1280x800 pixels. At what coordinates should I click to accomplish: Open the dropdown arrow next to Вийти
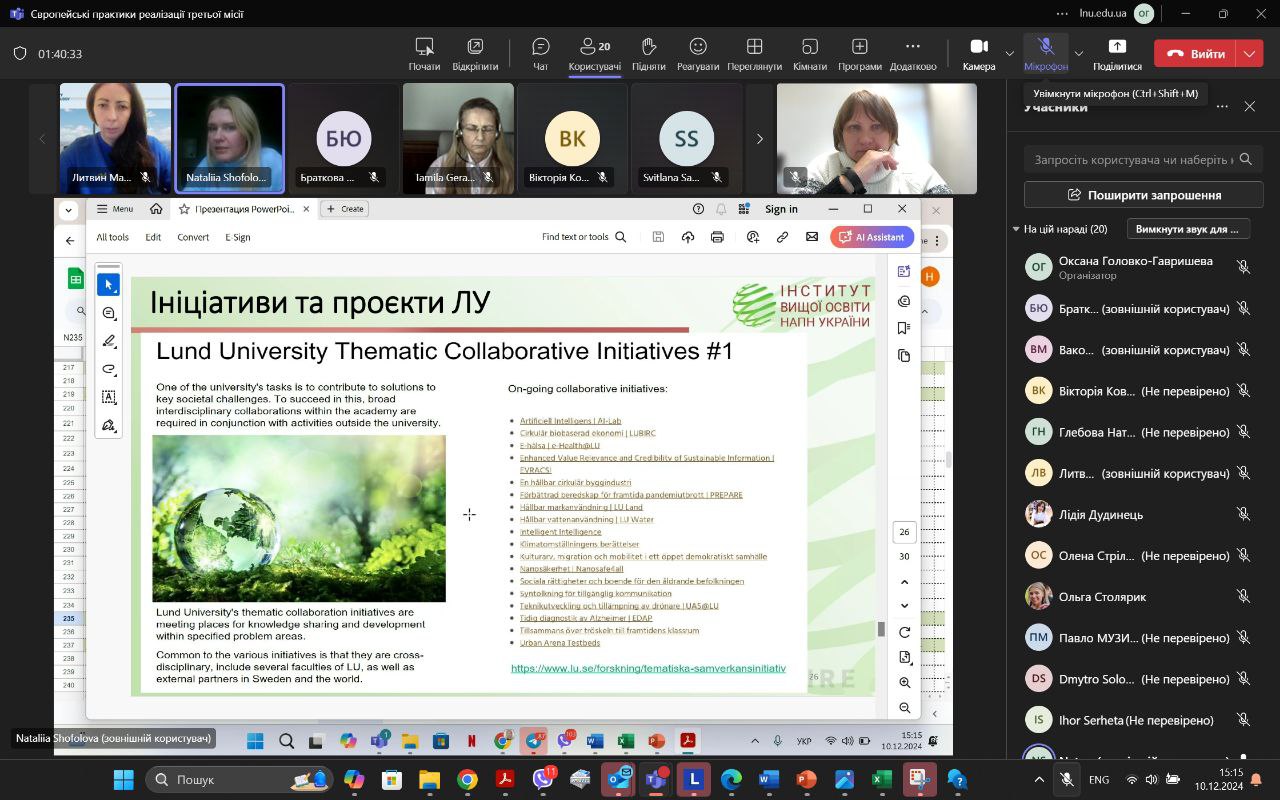tap(1250, 53)
